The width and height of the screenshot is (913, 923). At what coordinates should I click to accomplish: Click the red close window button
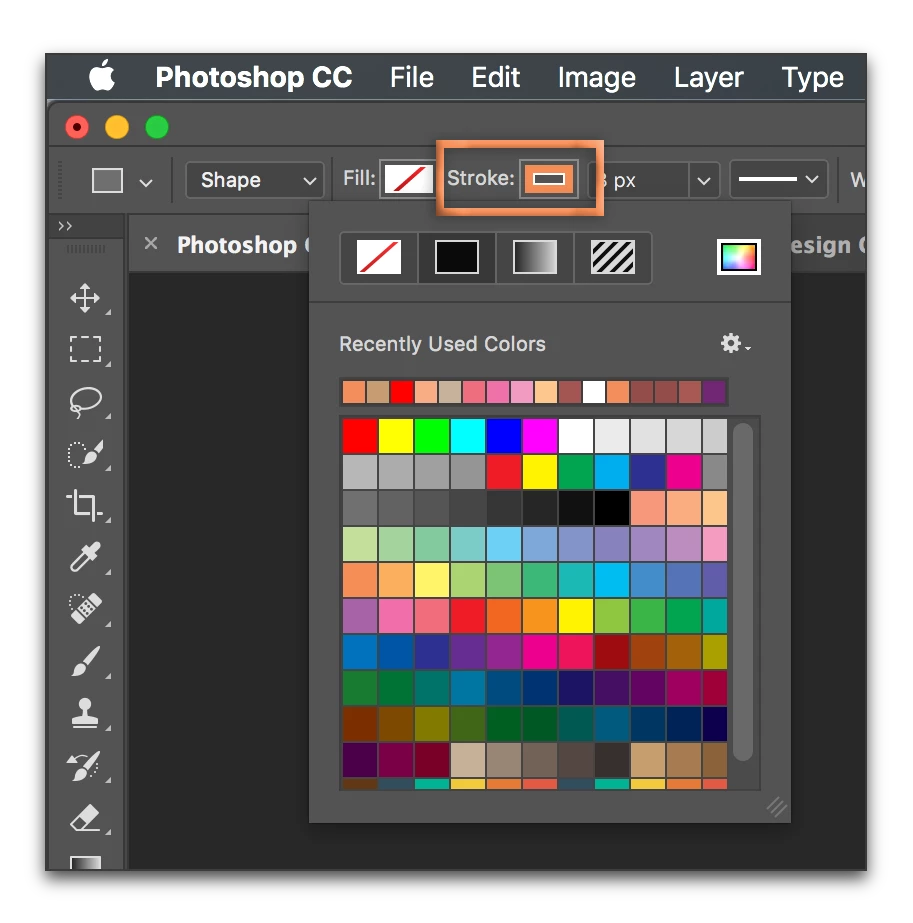[77, 127]
